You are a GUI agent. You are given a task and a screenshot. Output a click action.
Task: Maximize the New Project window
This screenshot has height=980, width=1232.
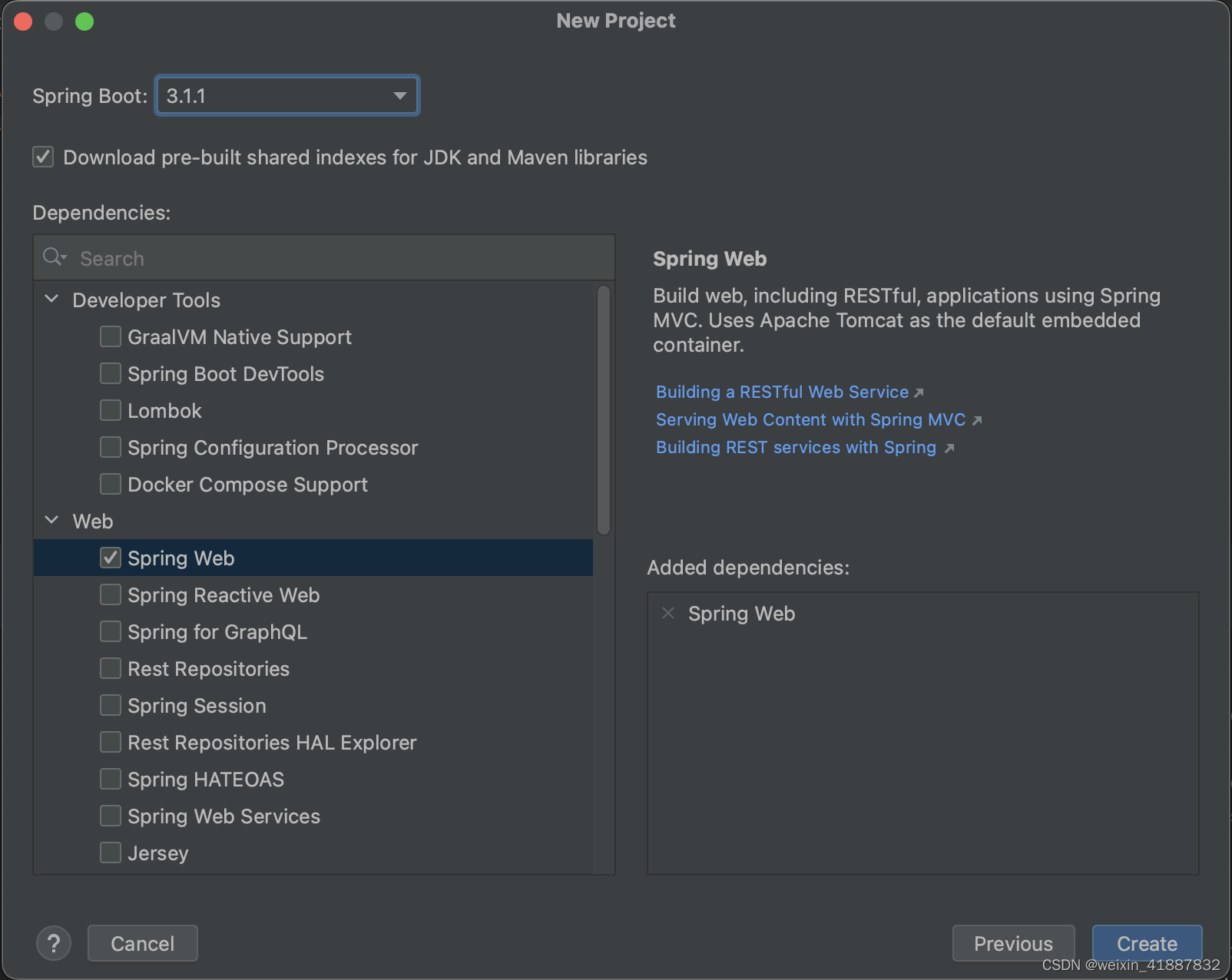84,22
